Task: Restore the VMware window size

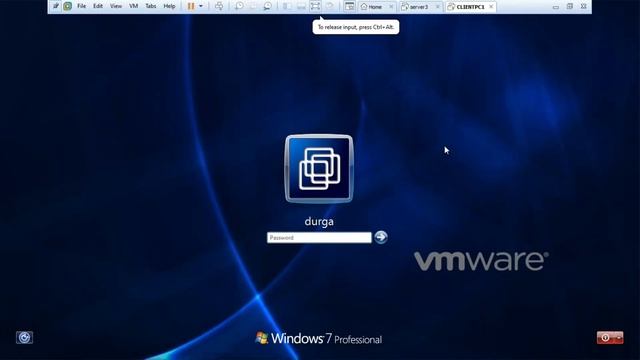Action: (570, 7)
